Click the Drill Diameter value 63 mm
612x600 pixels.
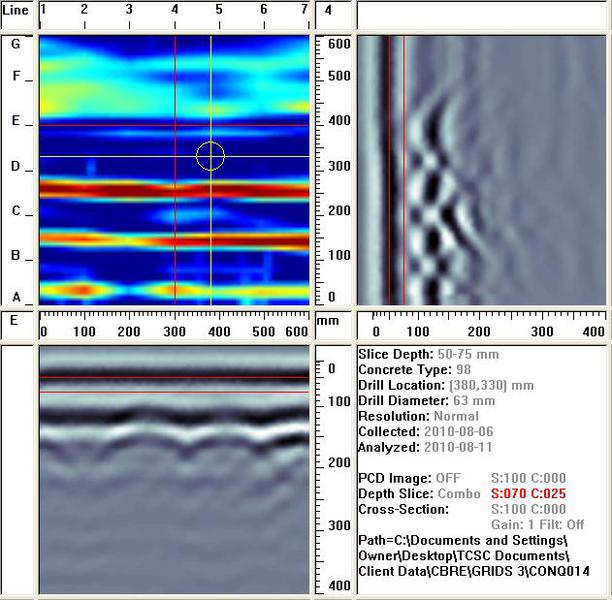tap(474, 401)
